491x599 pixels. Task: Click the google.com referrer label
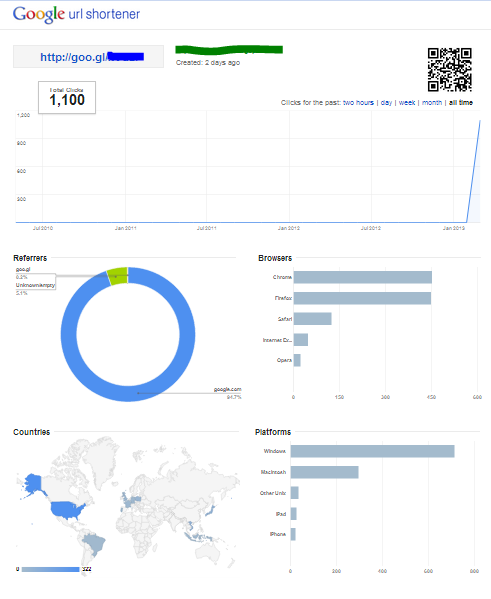click(x=227, y=389)
